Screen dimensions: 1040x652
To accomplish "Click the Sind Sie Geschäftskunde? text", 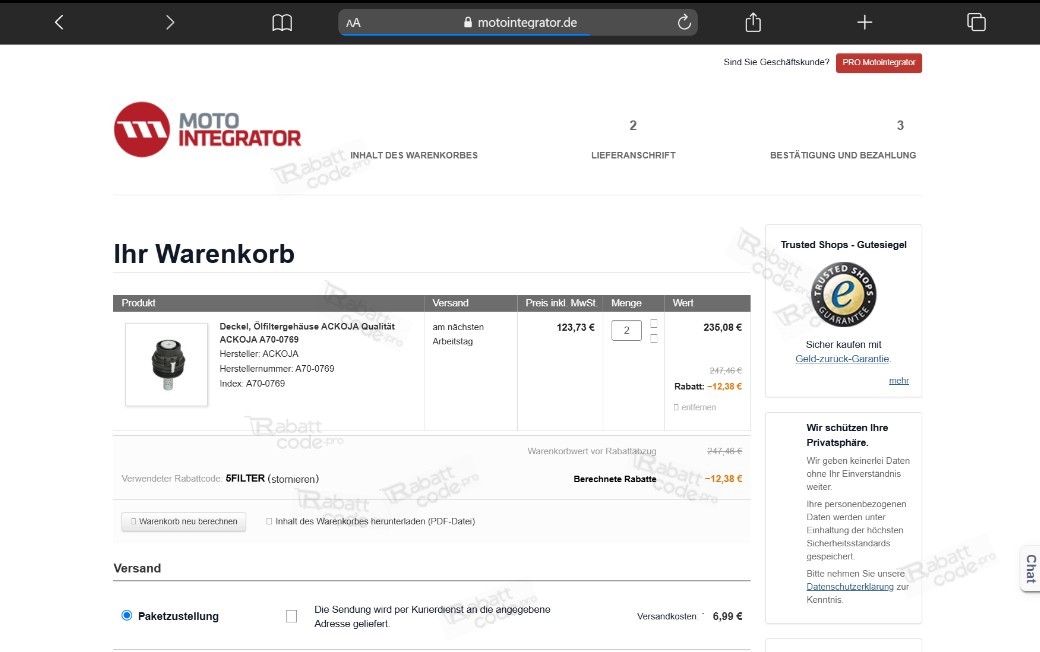I will (776, 62).
